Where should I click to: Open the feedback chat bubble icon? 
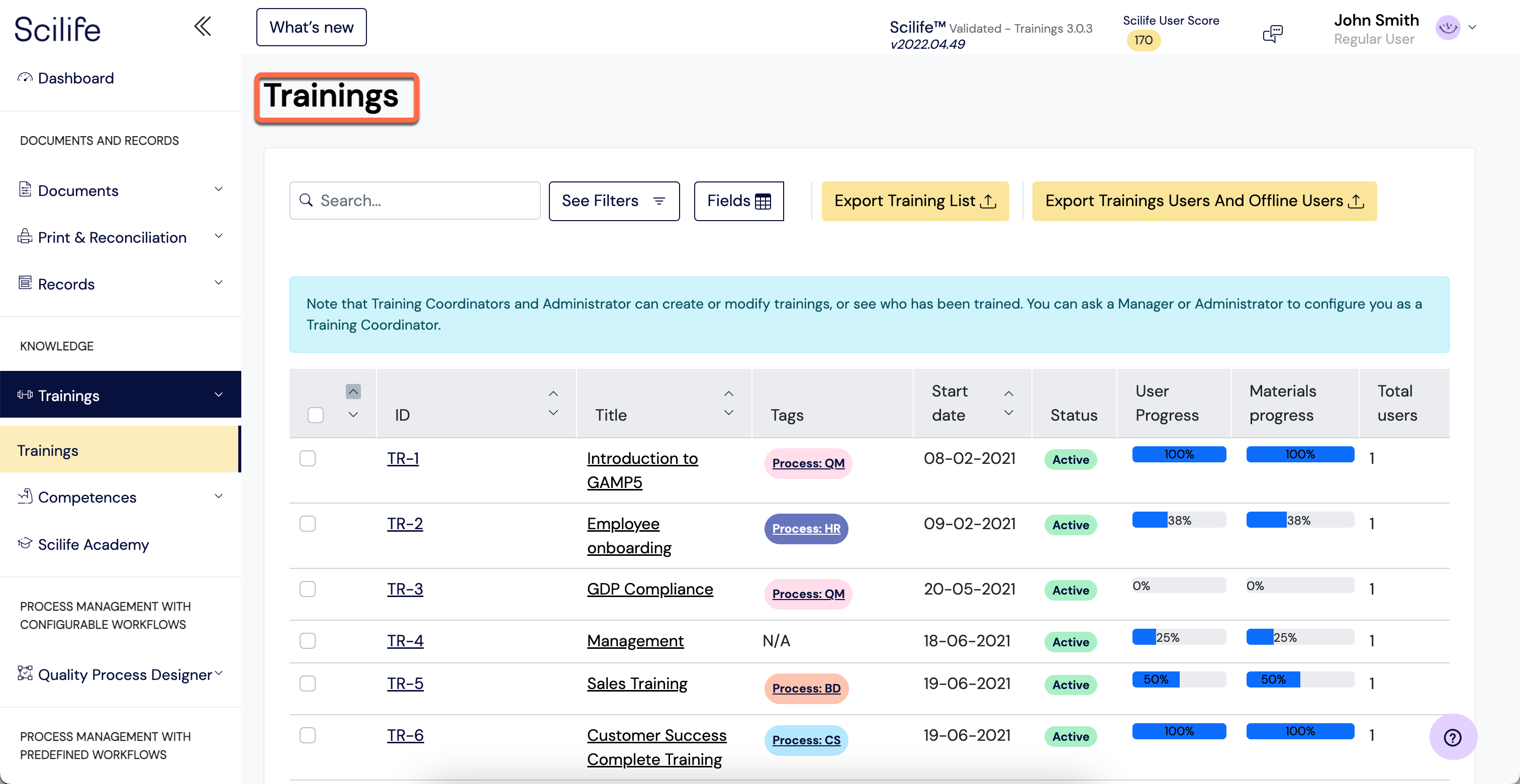click(1272, 34)
